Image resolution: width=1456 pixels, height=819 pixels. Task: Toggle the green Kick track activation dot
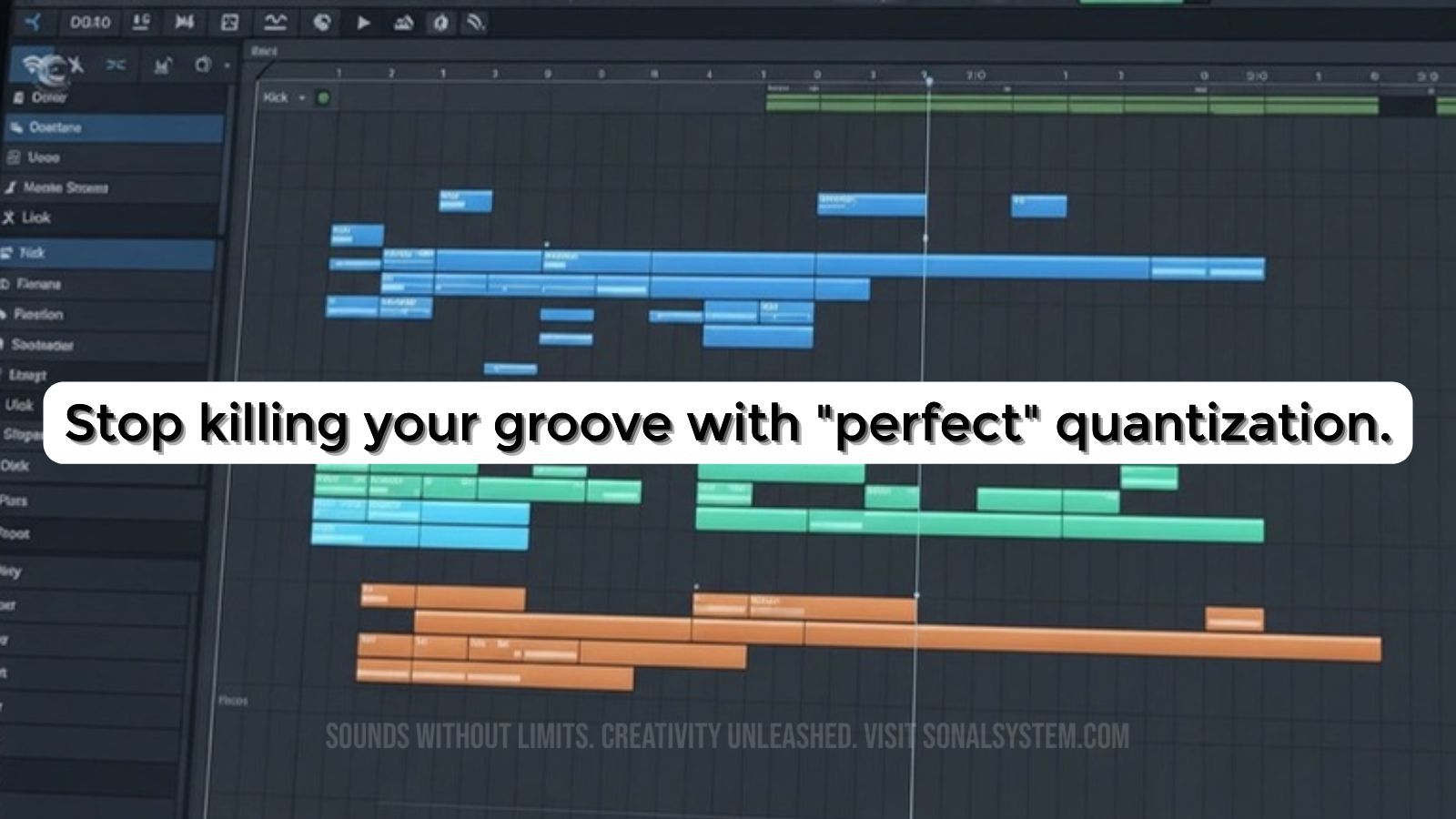[322, 97]
